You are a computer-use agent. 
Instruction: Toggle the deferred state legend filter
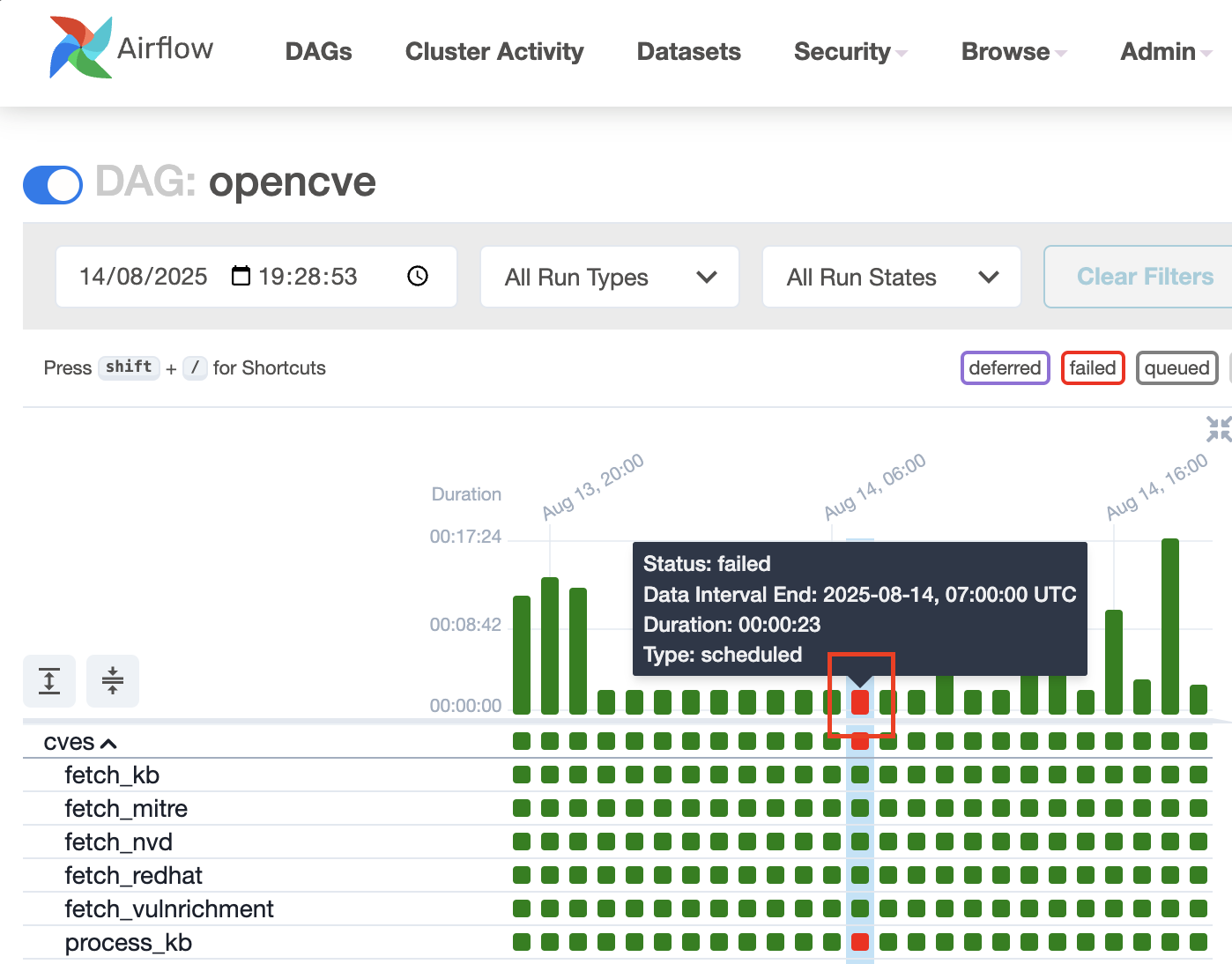click(x=1005, y=367)
